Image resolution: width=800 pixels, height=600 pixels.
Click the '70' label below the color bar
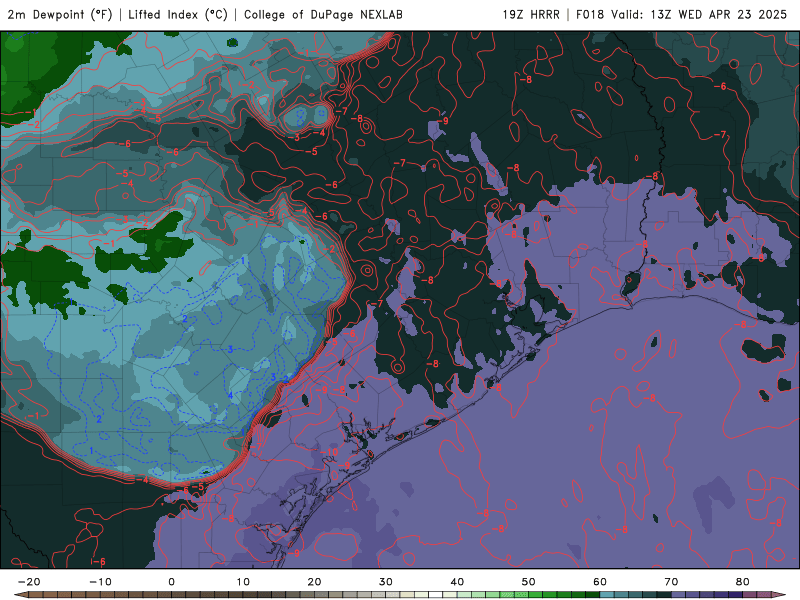[671, 582]
